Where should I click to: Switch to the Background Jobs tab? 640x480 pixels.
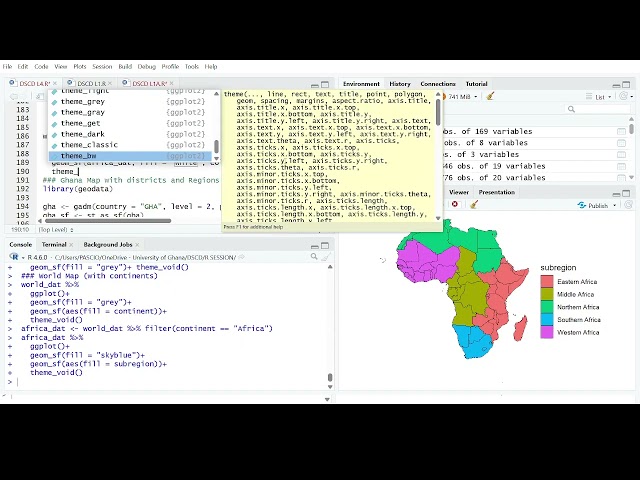108,244
